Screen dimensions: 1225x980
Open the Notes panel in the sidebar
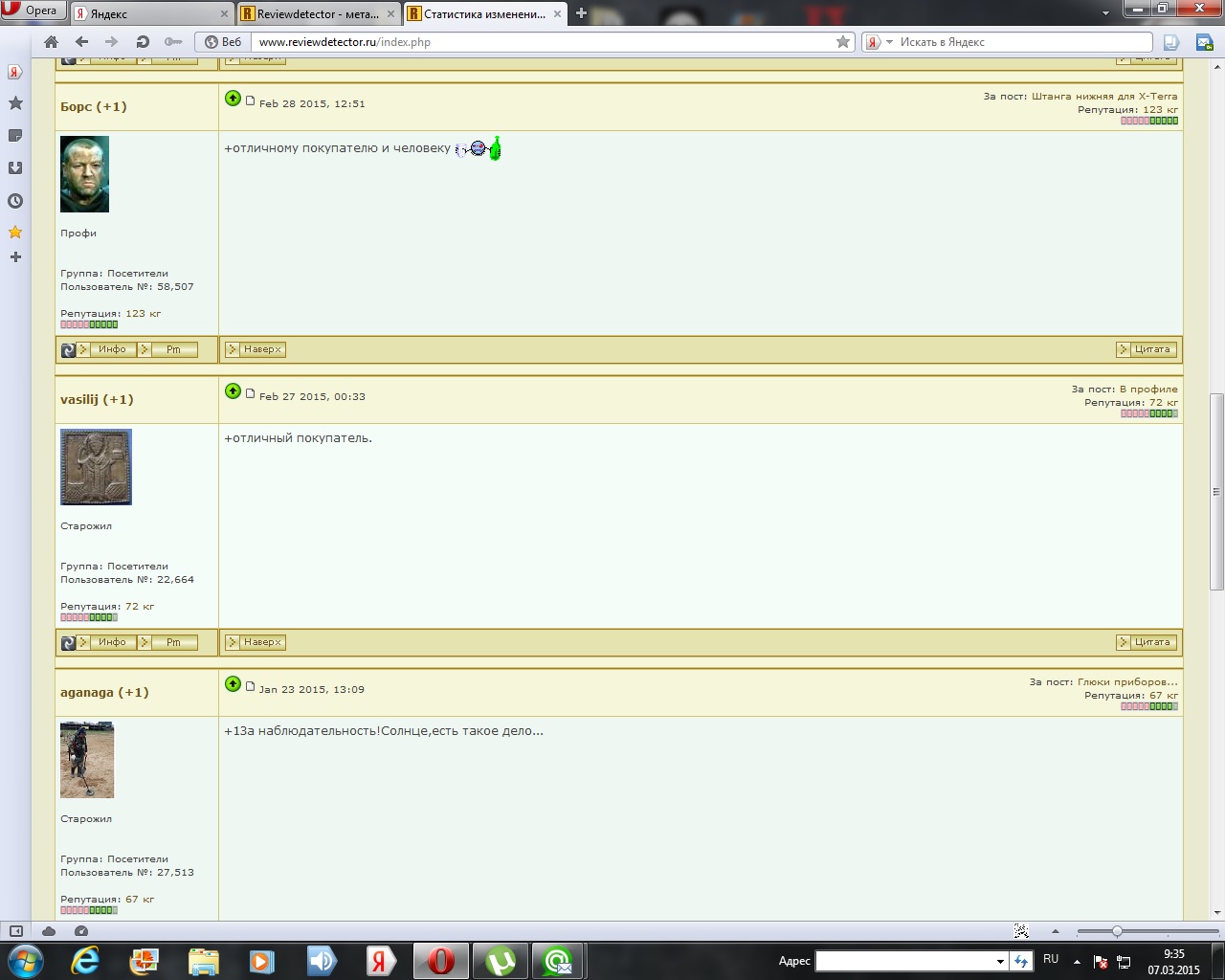(15, 136)
